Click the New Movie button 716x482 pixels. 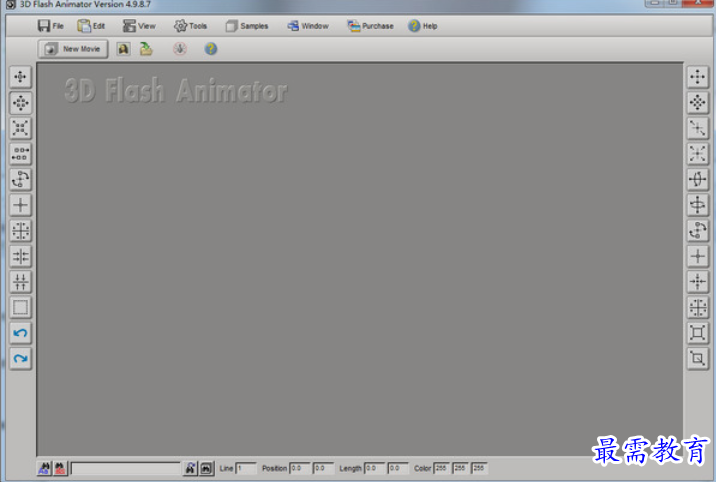click(x=73, y=49)
